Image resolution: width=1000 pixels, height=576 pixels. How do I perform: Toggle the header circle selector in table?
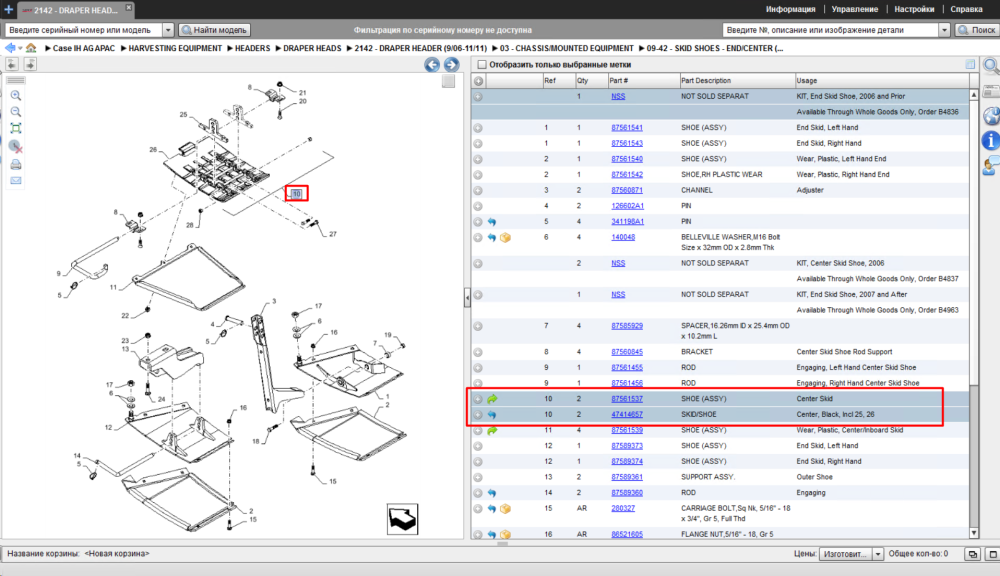point(478,81)
